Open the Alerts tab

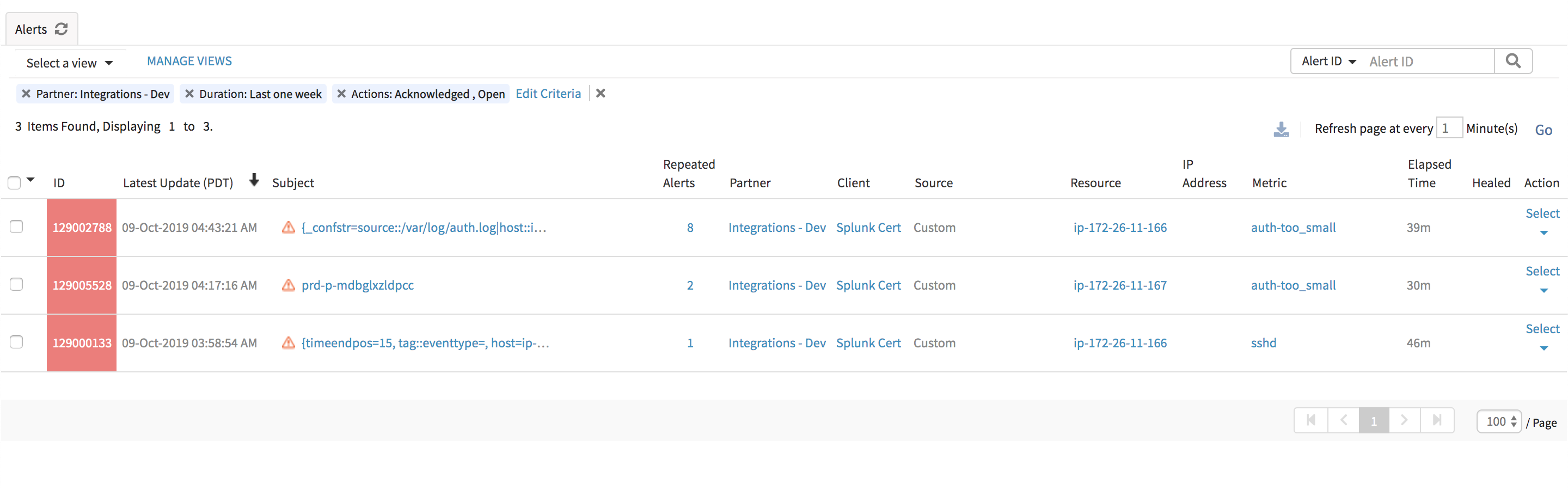(x=31, y=29)
